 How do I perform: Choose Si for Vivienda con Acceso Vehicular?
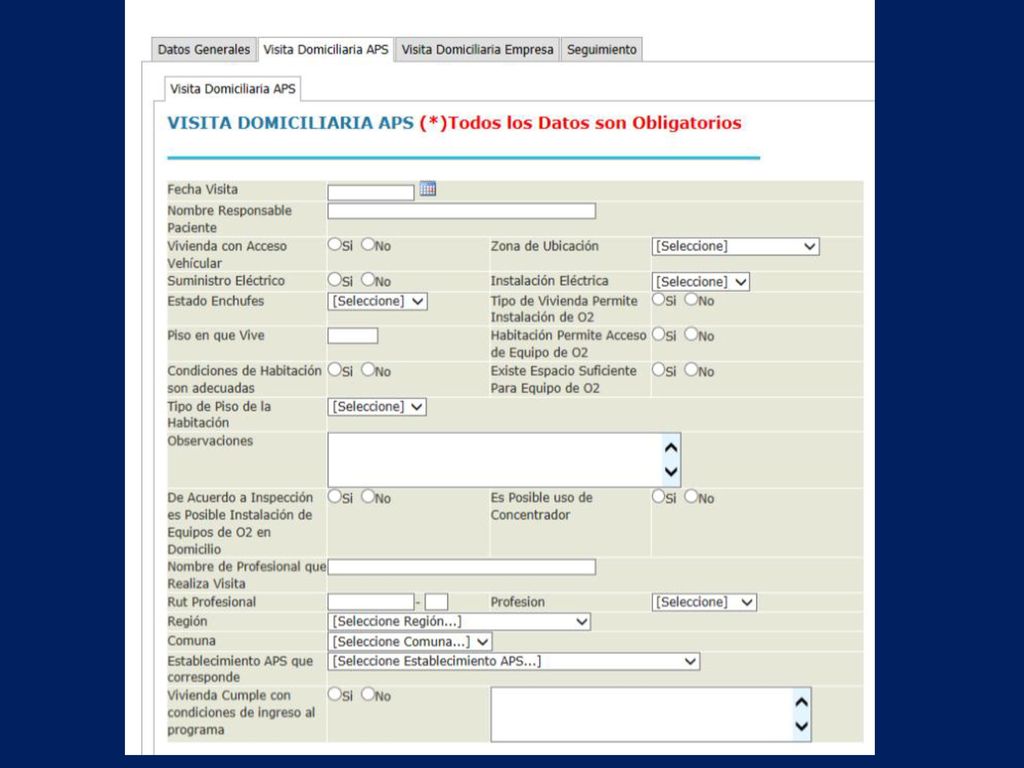[x=334, y=244]
